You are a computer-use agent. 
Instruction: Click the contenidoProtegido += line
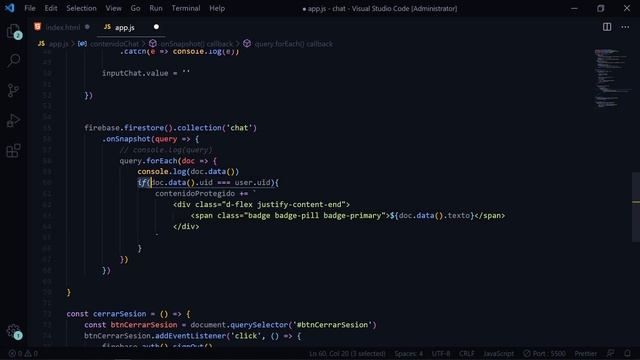[x=205, y=193]
